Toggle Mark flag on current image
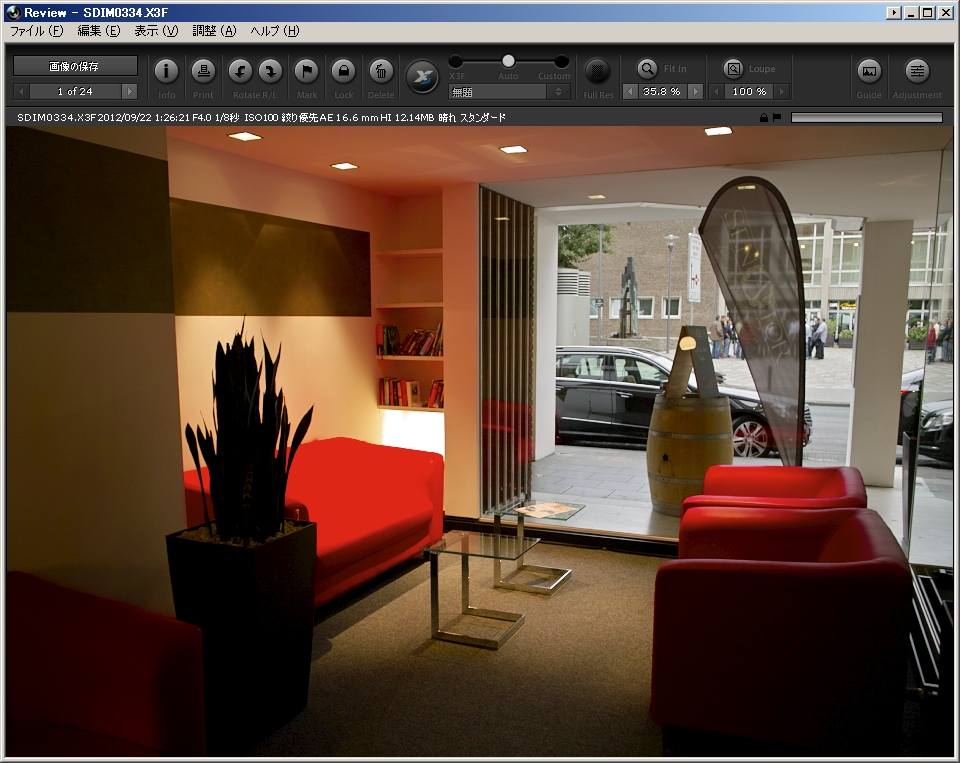Screen dimensions: 960x763 click(306, 72)
